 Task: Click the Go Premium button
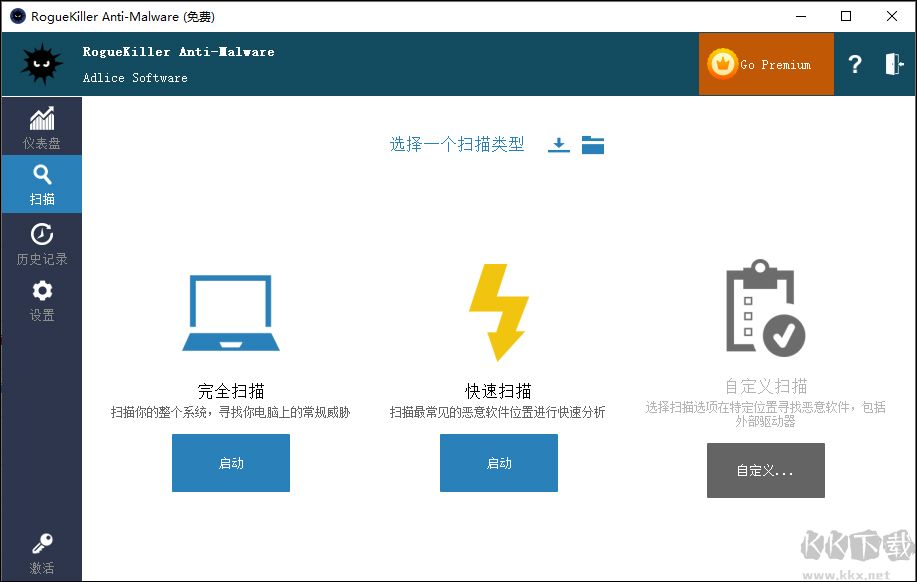tap(766, 64)
